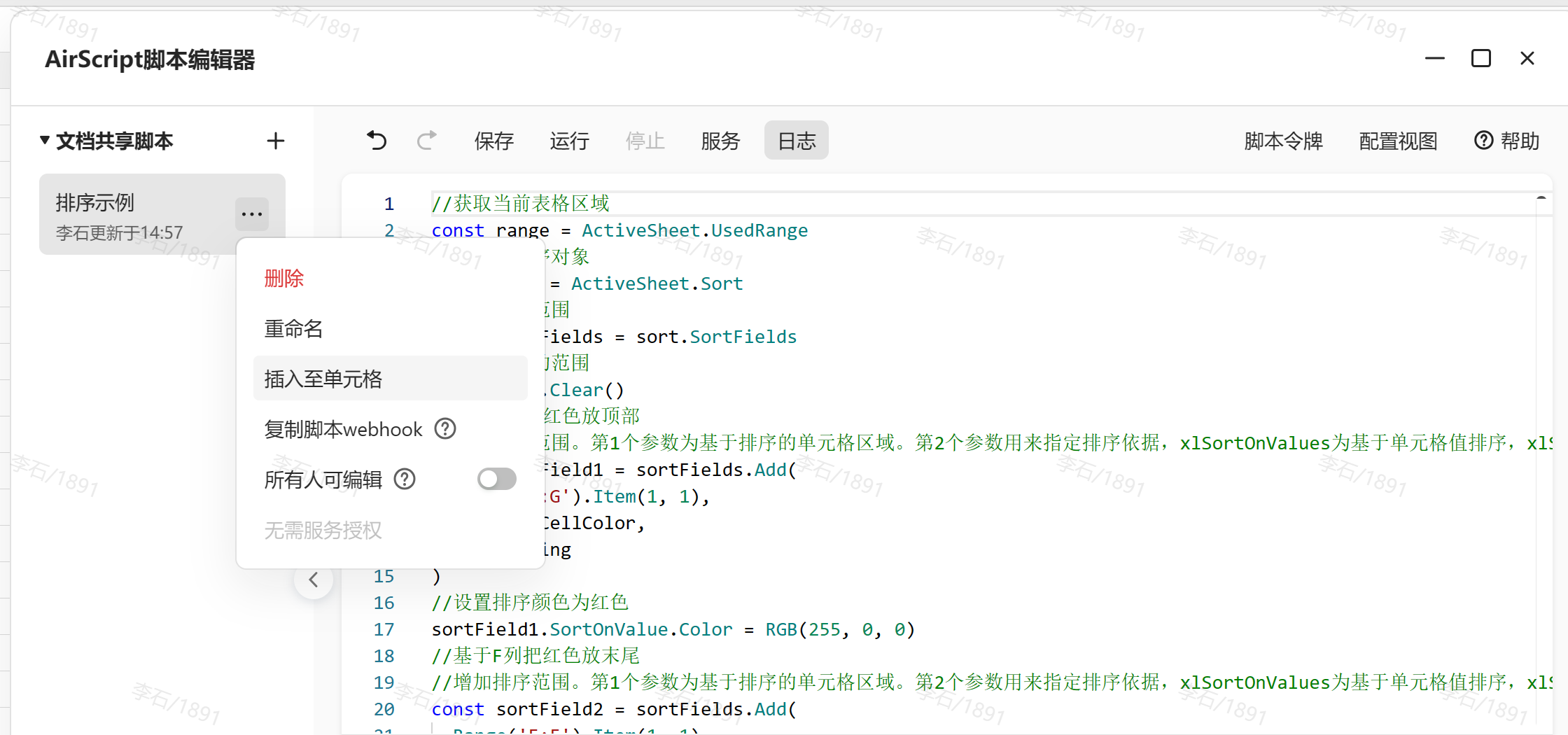Click line 2 const range code
The image size is (1568, 735).
(619, 230)
